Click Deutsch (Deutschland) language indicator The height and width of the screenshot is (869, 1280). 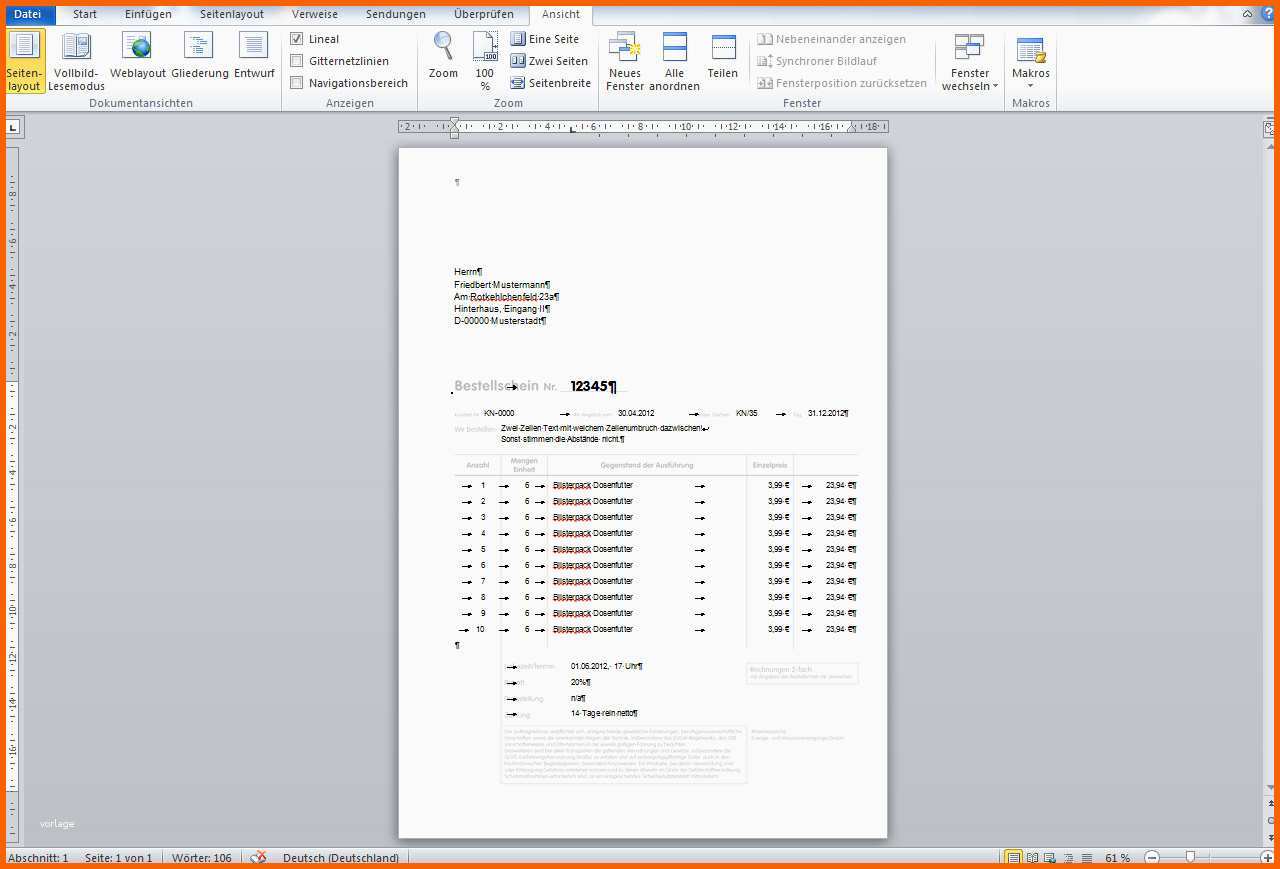click(x=341, y=858)
